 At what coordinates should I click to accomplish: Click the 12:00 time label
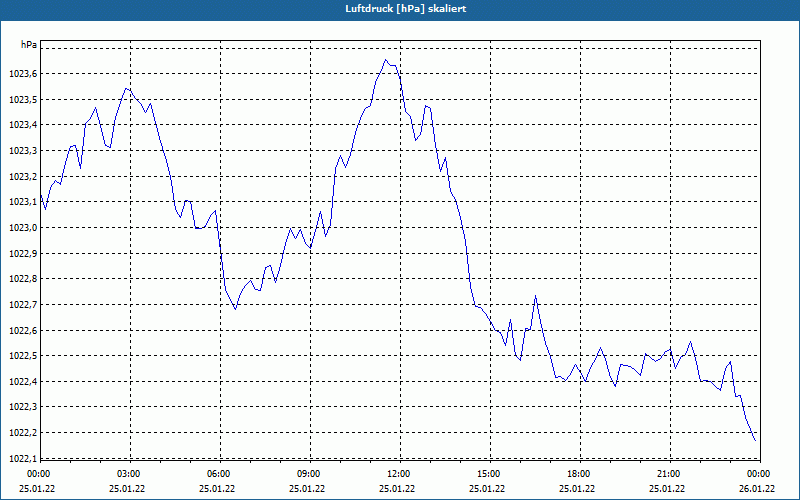pyautogui.click(x=398, y=474)
